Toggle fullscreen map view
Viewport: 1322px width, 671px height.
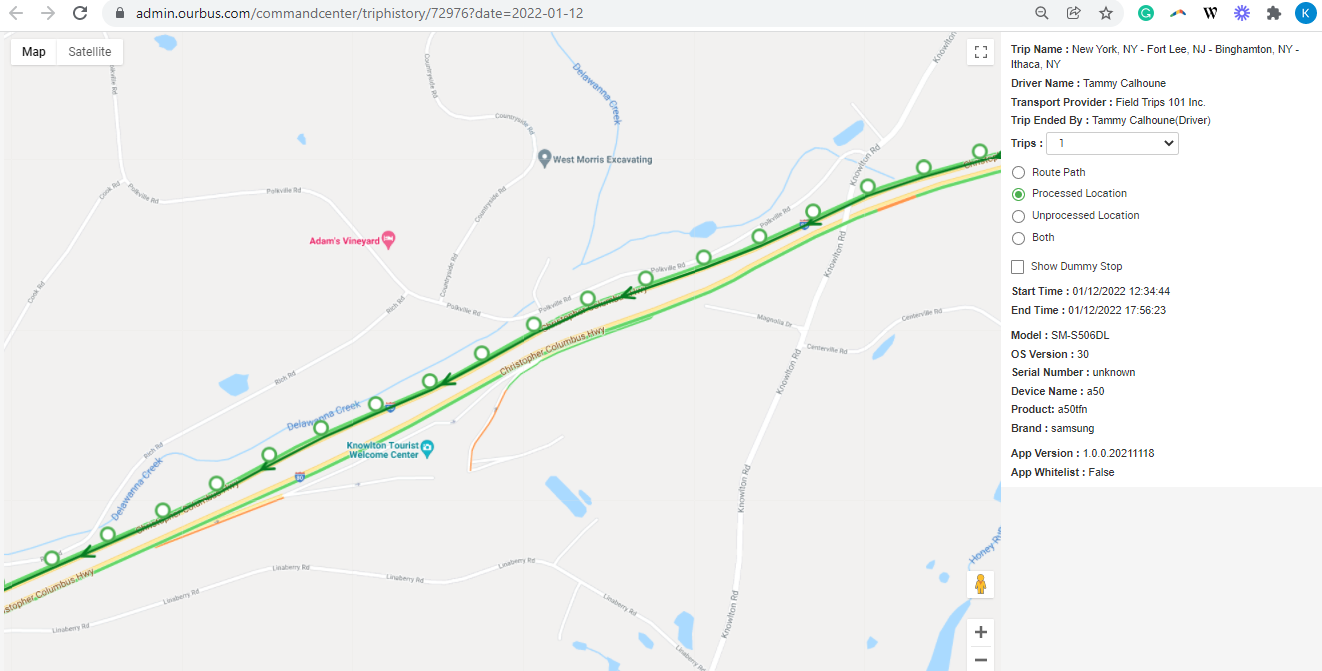pos(981,53)
